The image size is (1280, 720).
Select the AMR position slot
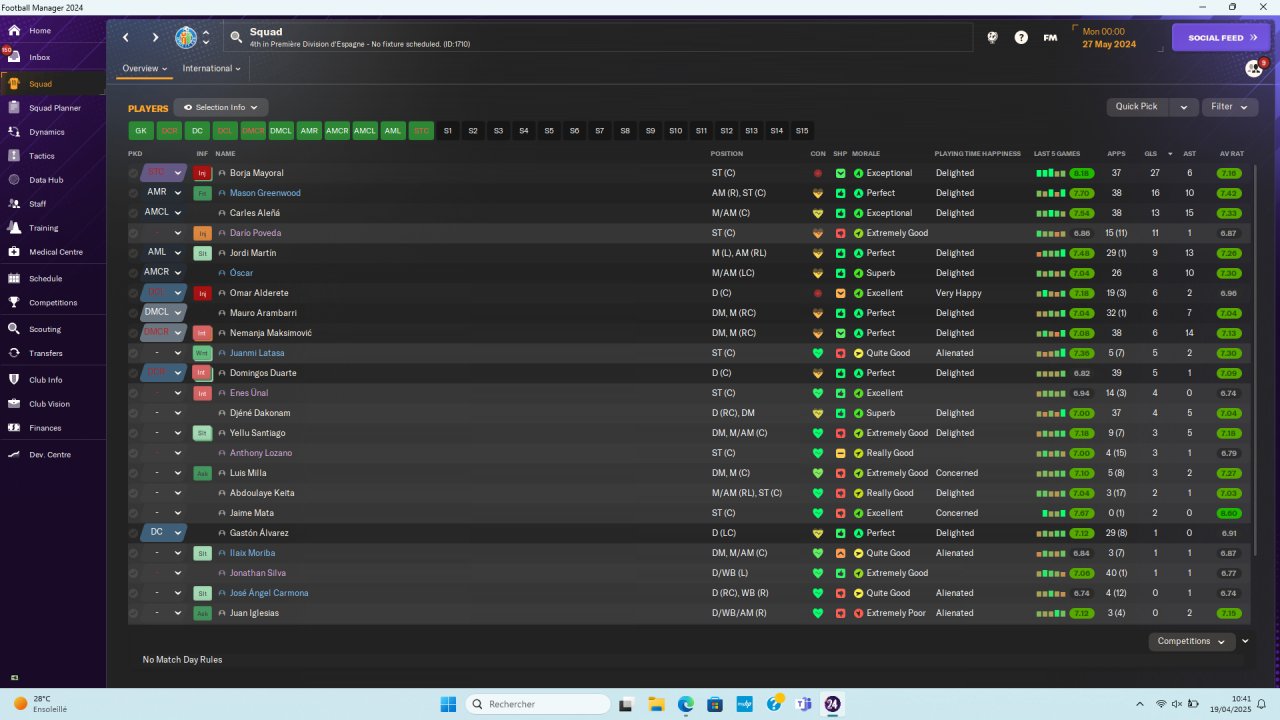tap(309, 131)
